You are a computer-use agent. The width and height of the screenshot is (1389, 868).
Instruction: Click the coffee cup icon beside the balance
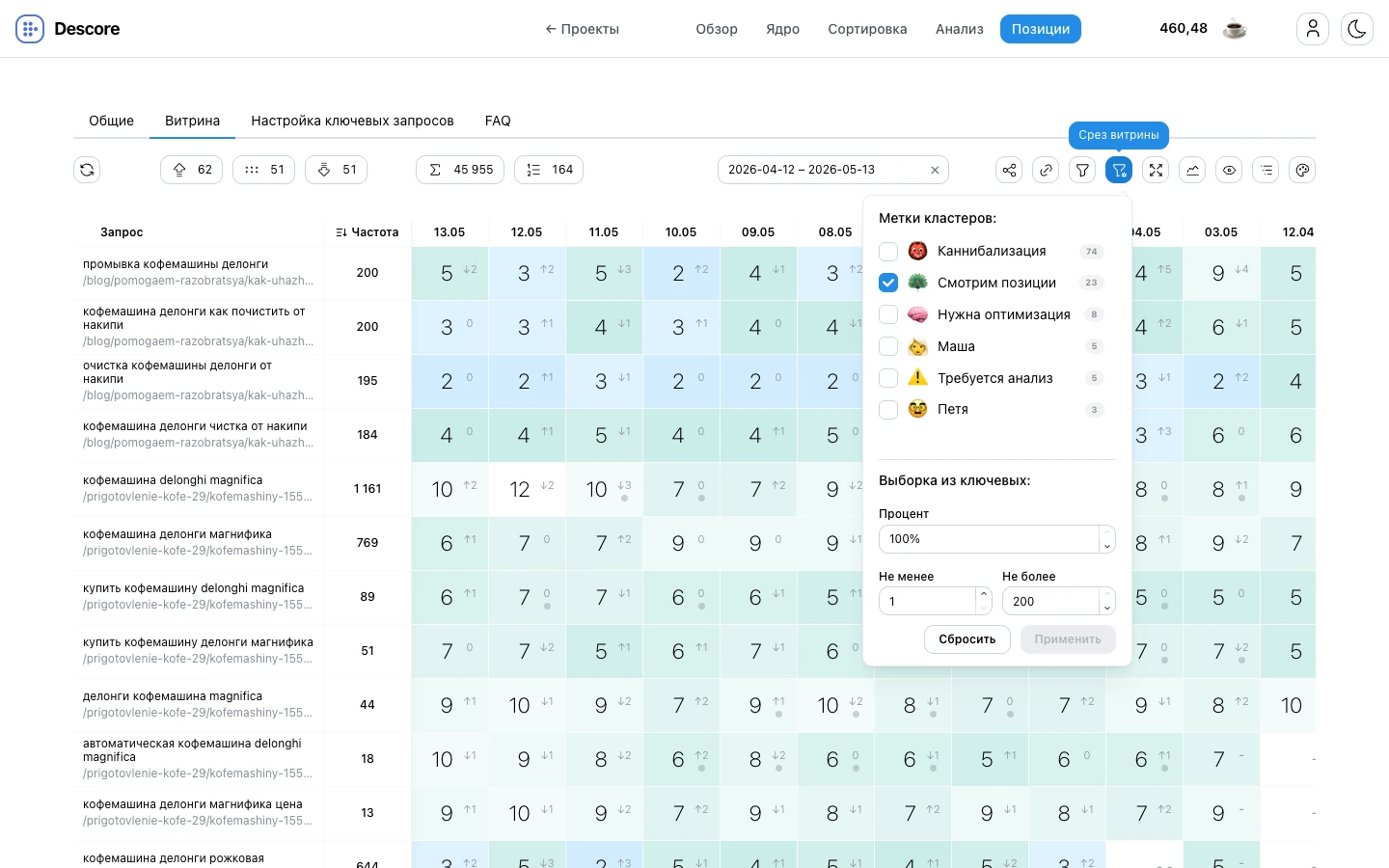pyautogui.click(x=1235, y=29)
